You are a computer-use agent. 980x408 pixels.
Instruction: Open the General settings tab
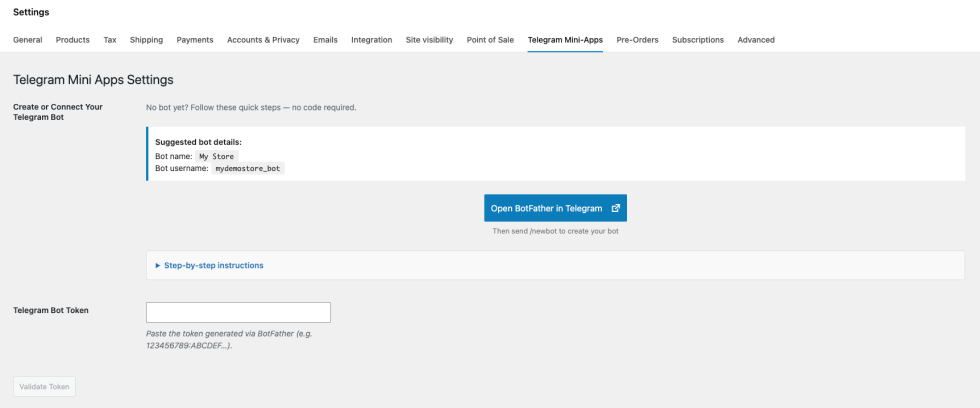coord(27,40)
